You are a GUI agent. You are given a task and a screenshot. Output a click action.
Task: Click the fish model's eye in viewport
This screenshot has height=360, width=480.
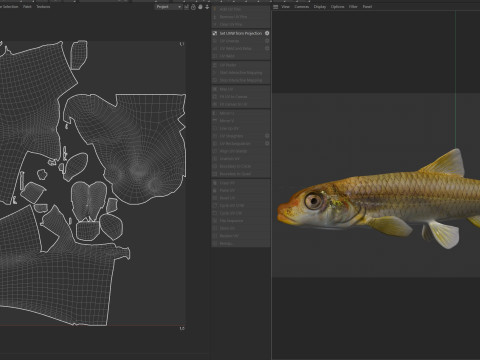[x=314, y=201]
